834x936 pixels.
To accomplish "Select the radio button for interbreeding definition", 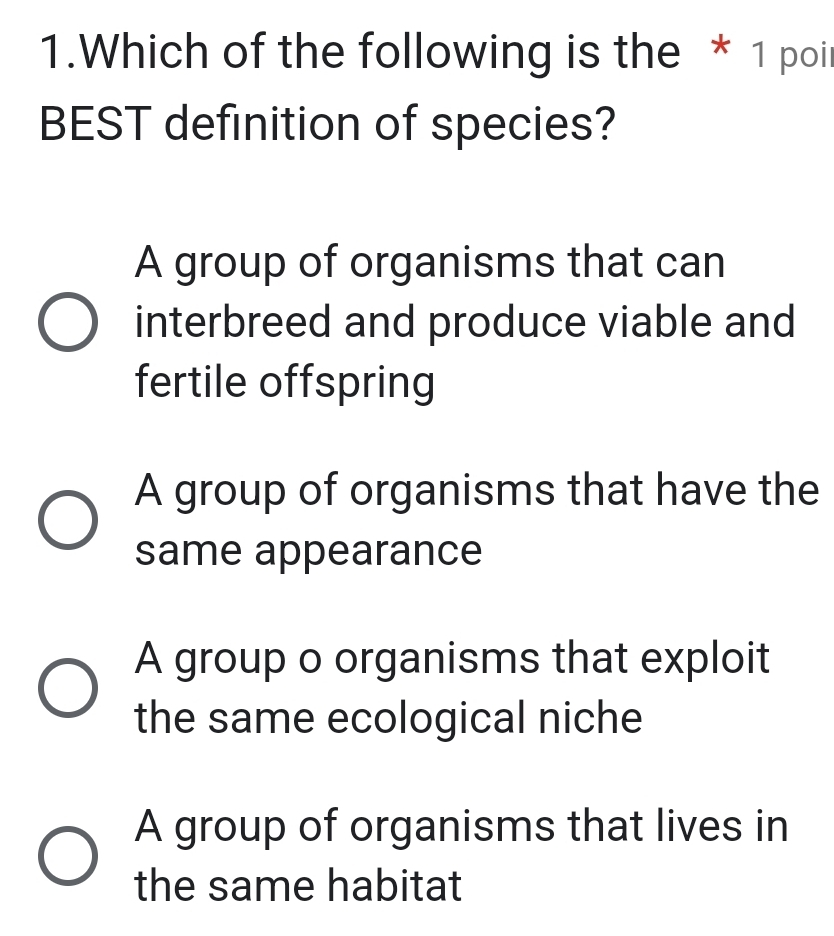I will 66,321.
